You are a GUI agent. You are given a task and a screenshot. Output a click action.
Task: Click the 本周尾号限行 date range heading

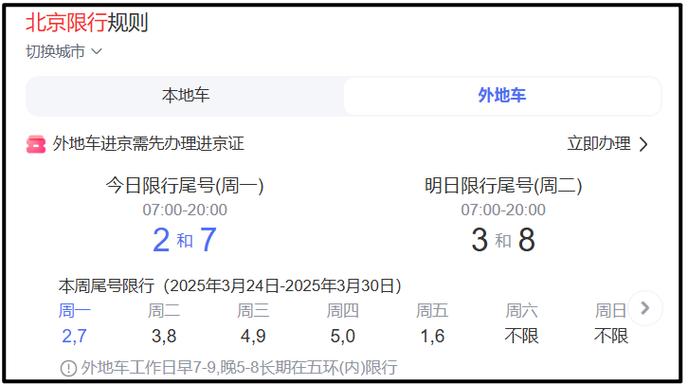click(230, 286)
